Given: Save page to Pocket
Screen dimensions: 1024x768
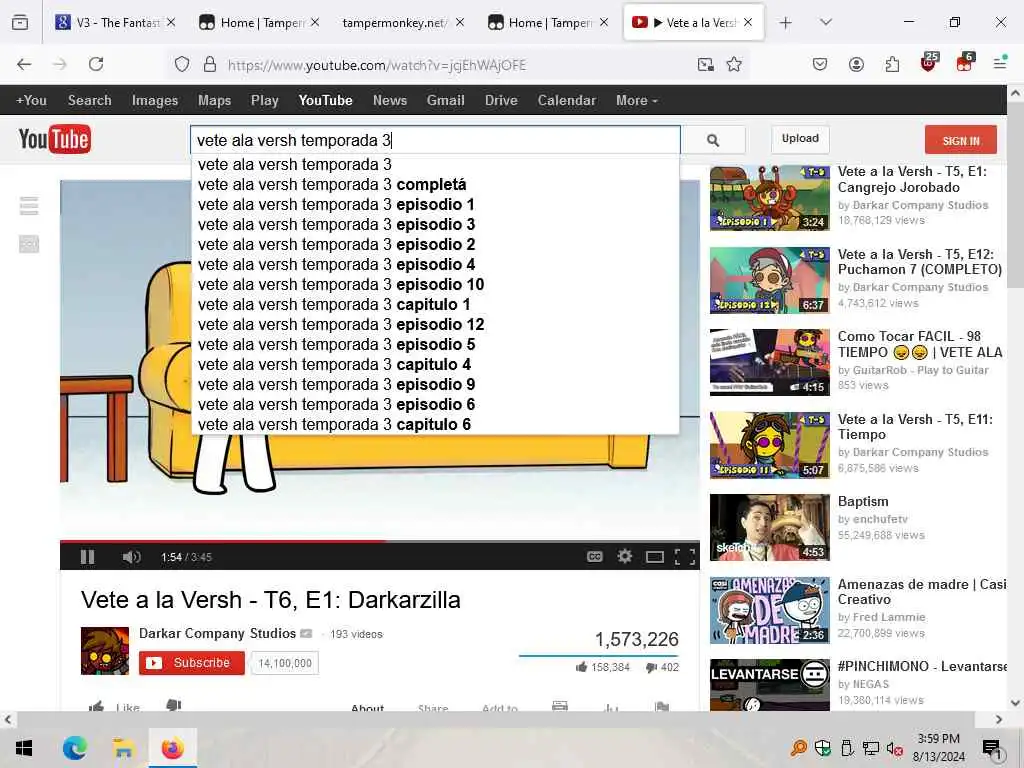Looking at the screenshot, I should click(x=820, y=64).
